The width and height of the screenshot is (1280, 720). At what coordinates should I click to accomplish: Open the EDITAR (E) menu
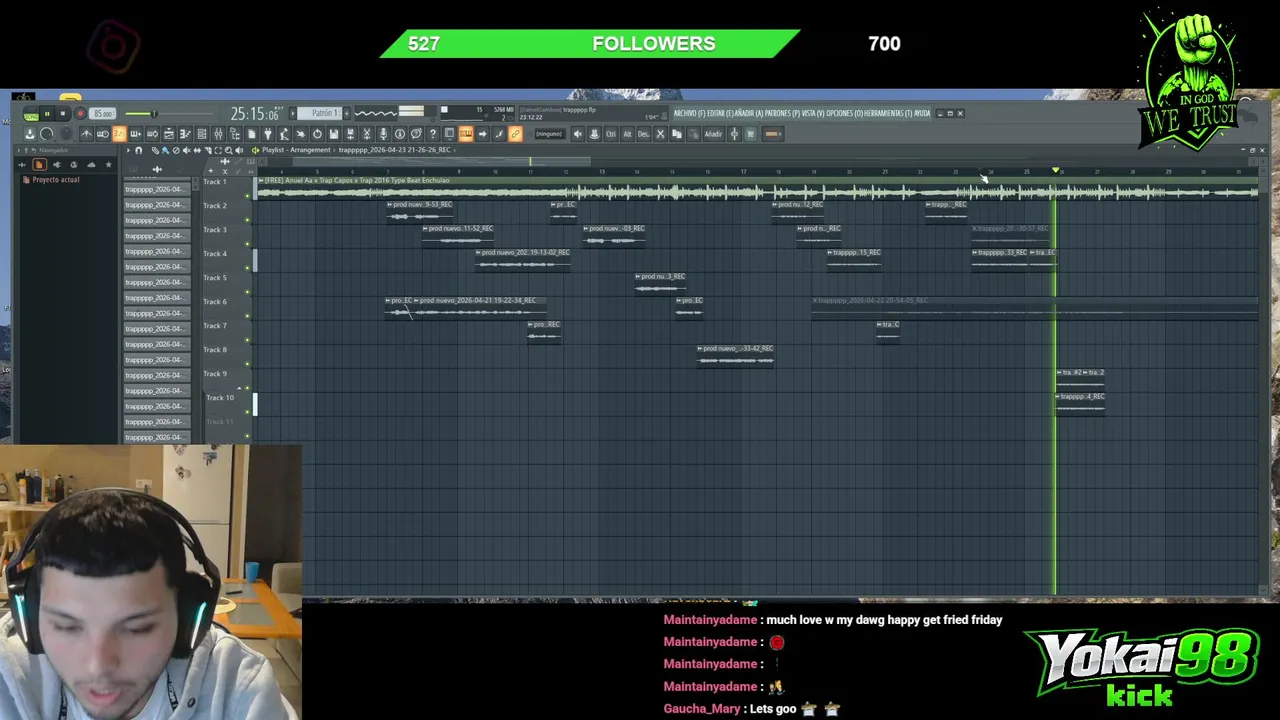point(720,113)
